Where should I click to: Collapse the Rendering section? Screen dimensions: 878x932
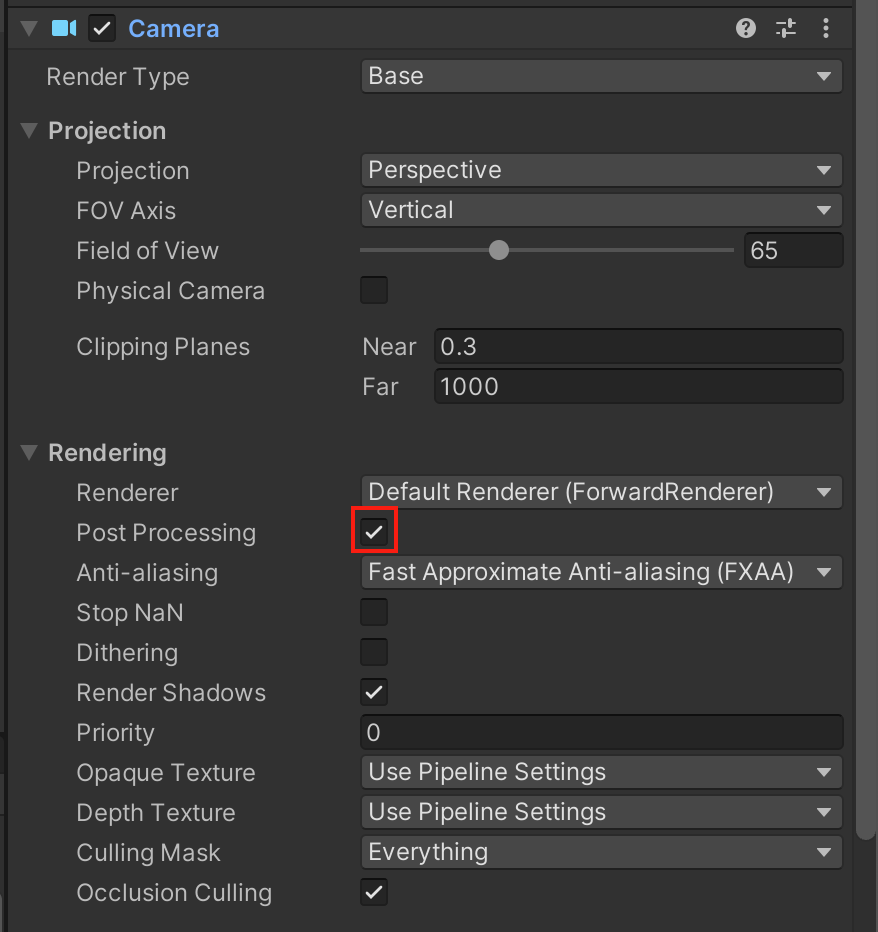29,453
